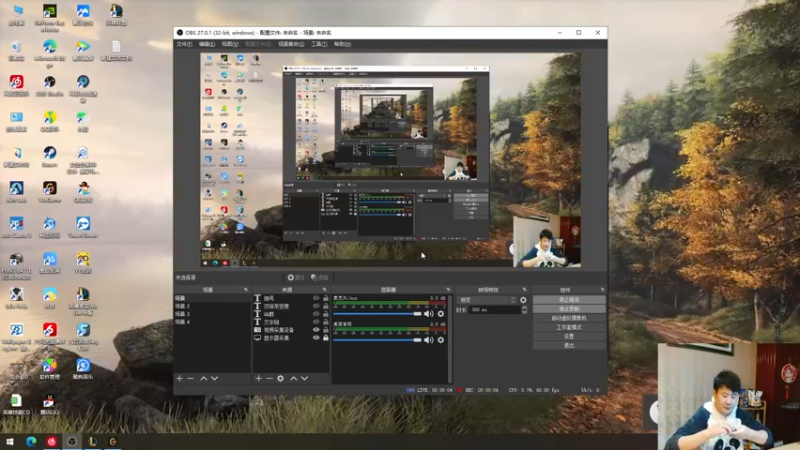
Task: Open the 帮助(H) menu
Action: point(342,44)
